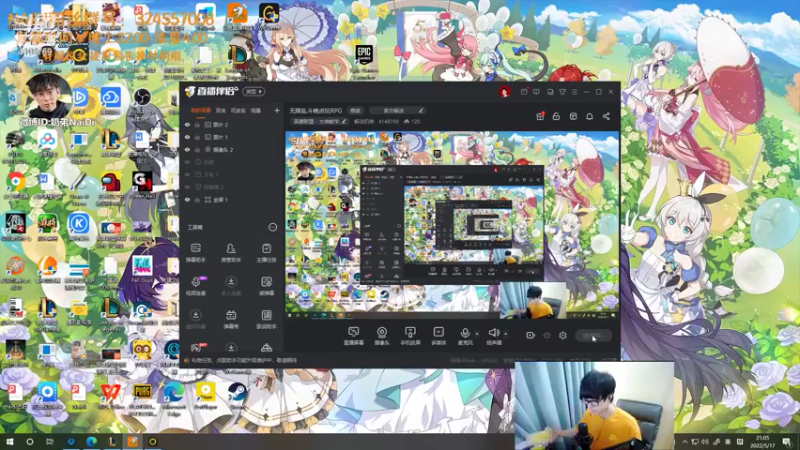Image resolution: width=800 pixels, height=450 pixels.
Task: Toggle visibility of 图片 1 source
Action: (x=187, y=137)
